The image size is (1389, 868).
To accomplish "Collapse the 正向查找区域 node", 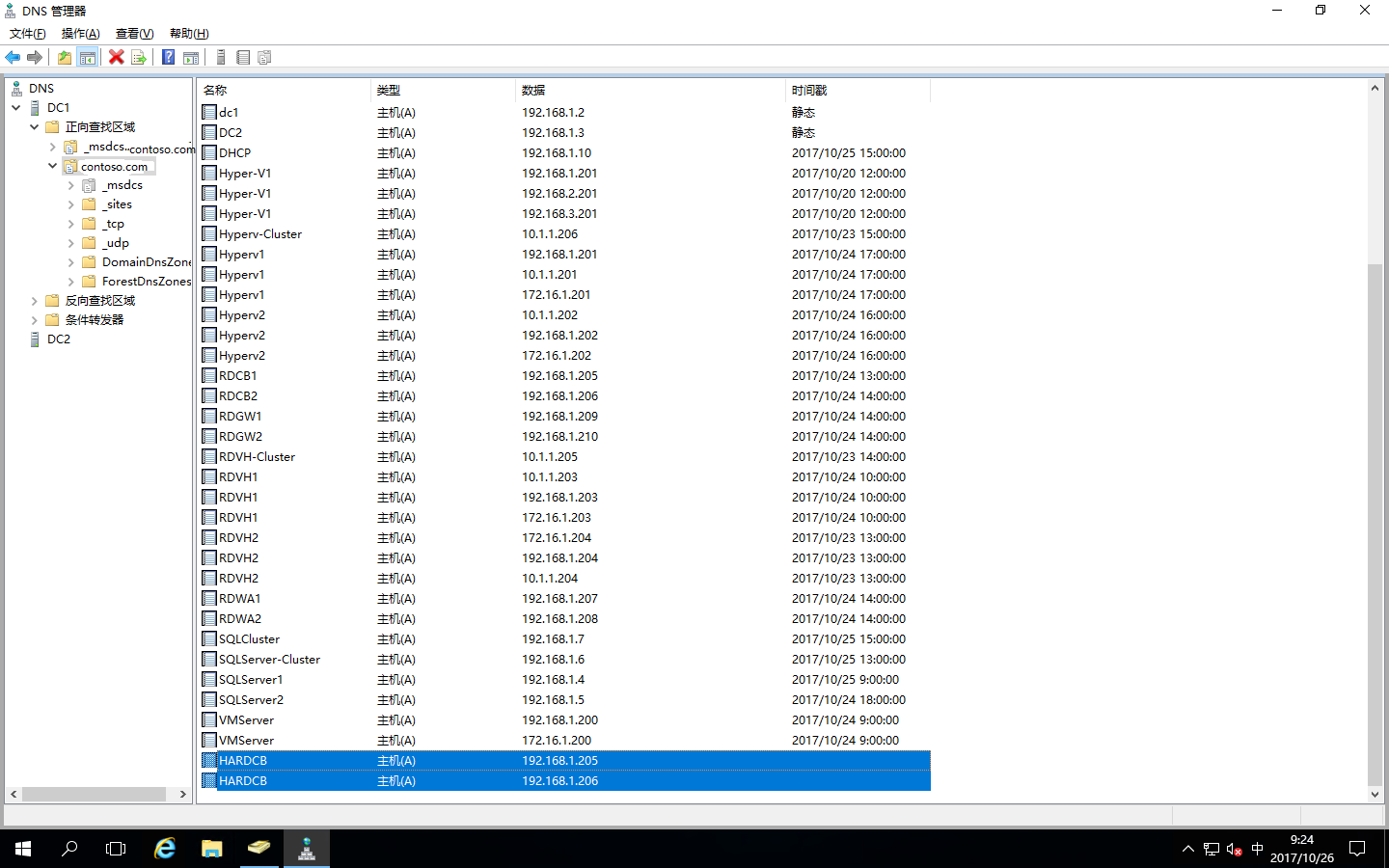I will pyautogui.click(x=35, y=127).
